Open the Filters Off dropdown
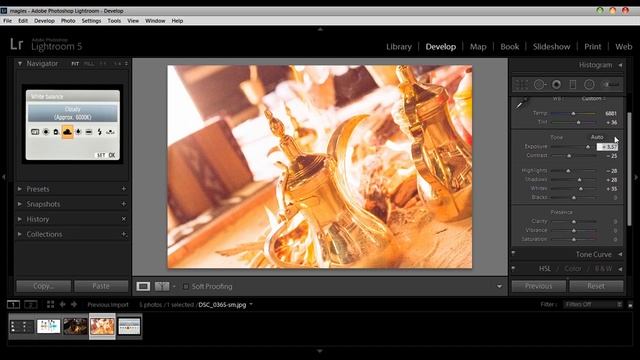 pos(592,304)
